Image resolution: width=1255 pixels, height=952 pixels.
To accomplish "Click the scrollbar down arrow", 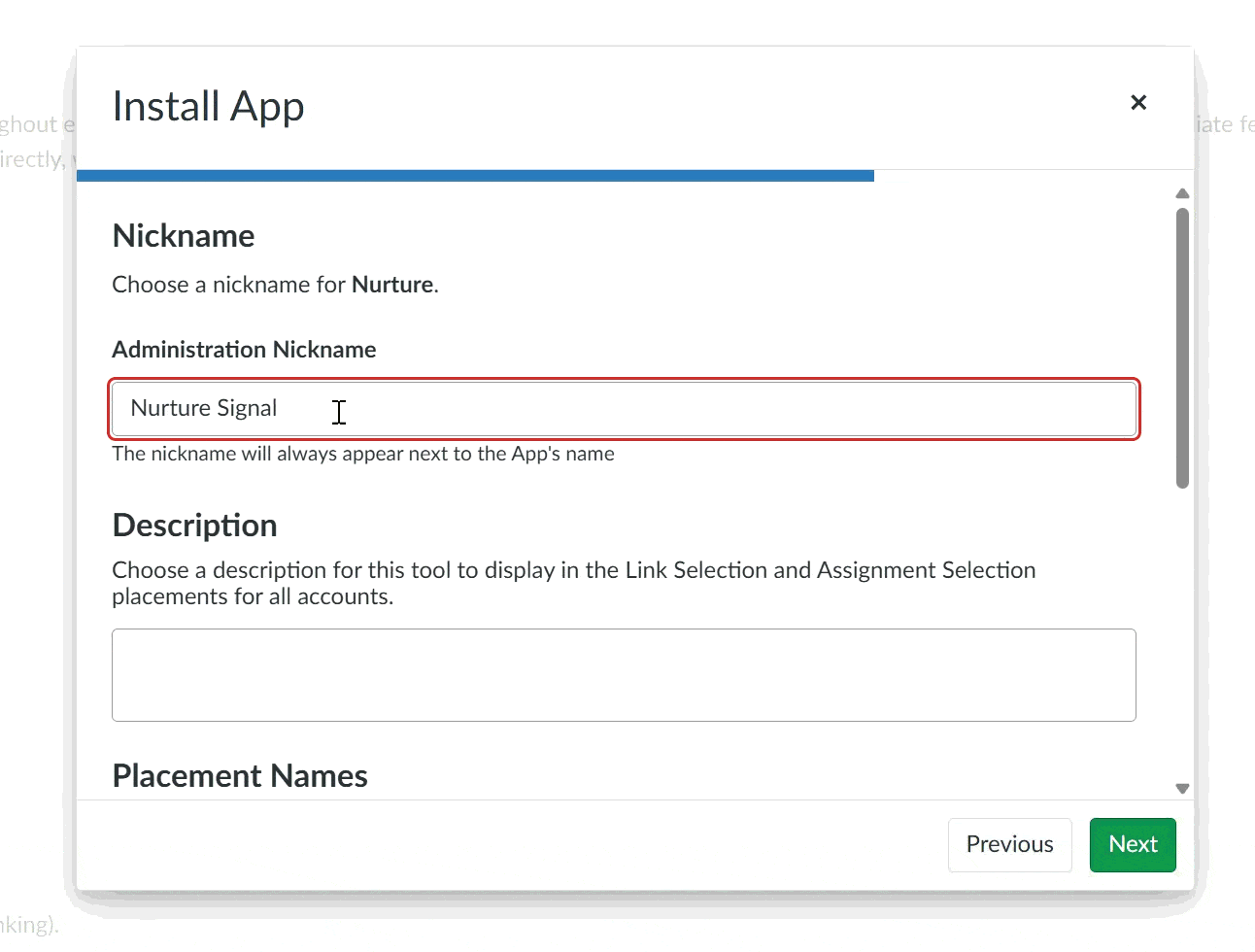I will point(1182,789).
